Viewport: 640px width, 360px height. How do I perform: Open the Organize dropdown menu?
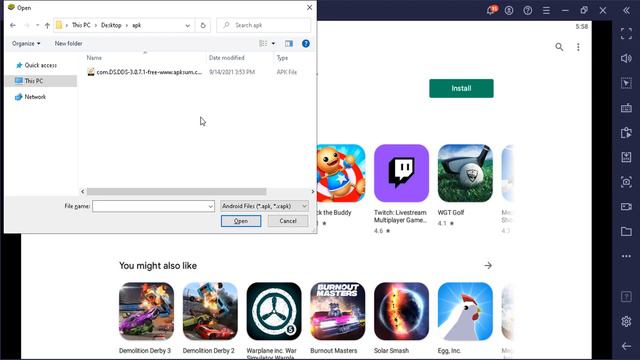(x=26, y=44)
